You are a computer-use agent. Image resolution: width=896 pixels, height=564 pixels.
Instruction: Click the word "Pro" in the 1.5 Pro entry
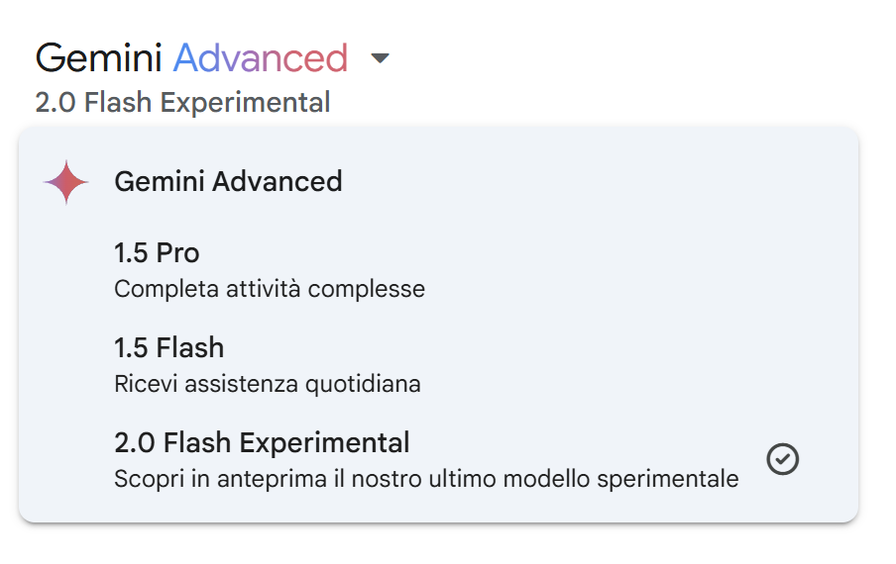pyautogui.click(x=178, y=254)
